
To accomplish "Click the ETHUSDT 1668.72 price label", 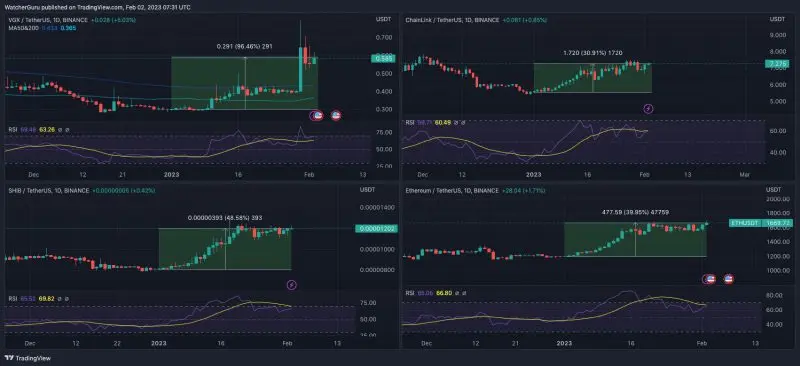I will [762, 223].
